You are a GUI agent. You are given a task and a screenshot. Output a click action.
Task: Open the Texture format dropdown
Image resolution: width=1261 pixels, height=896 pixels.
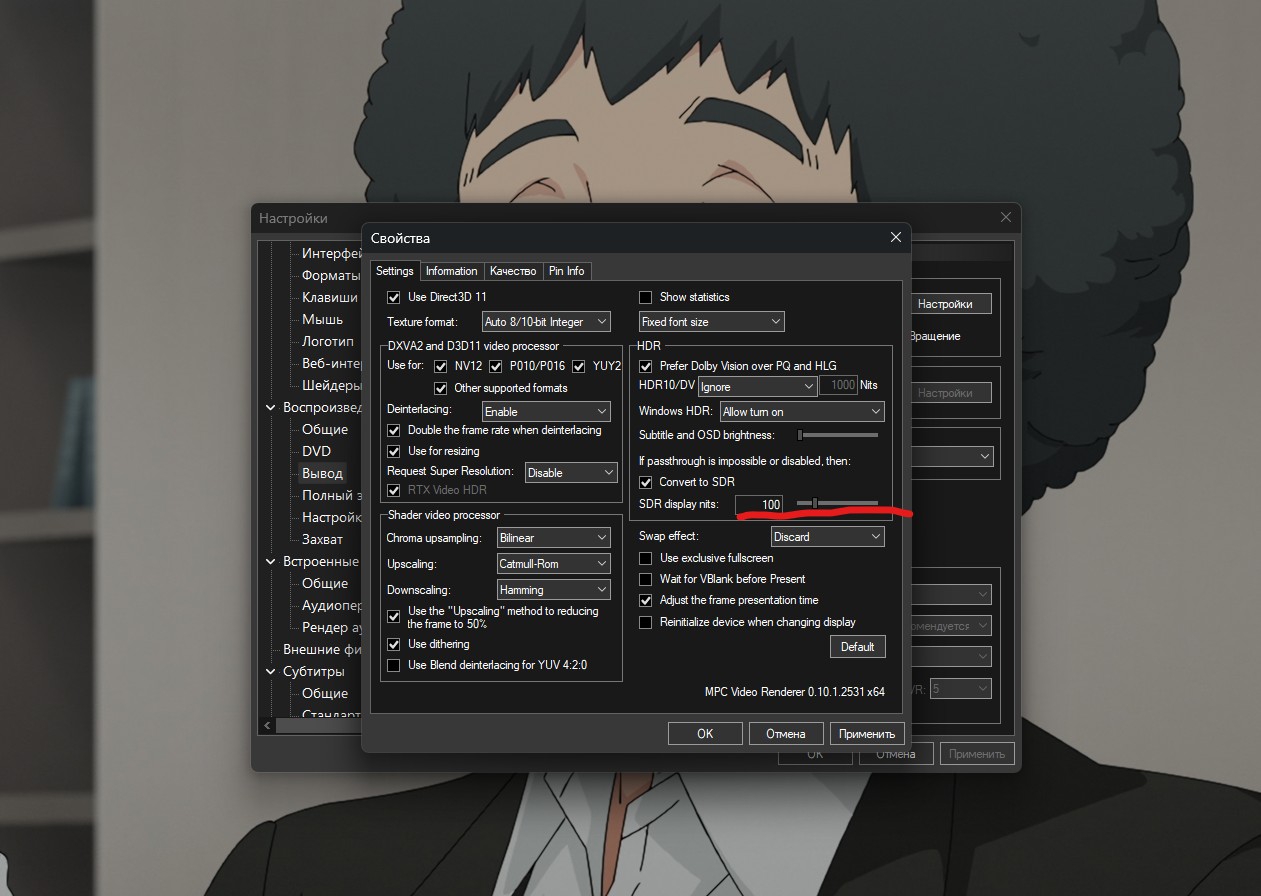546,322
